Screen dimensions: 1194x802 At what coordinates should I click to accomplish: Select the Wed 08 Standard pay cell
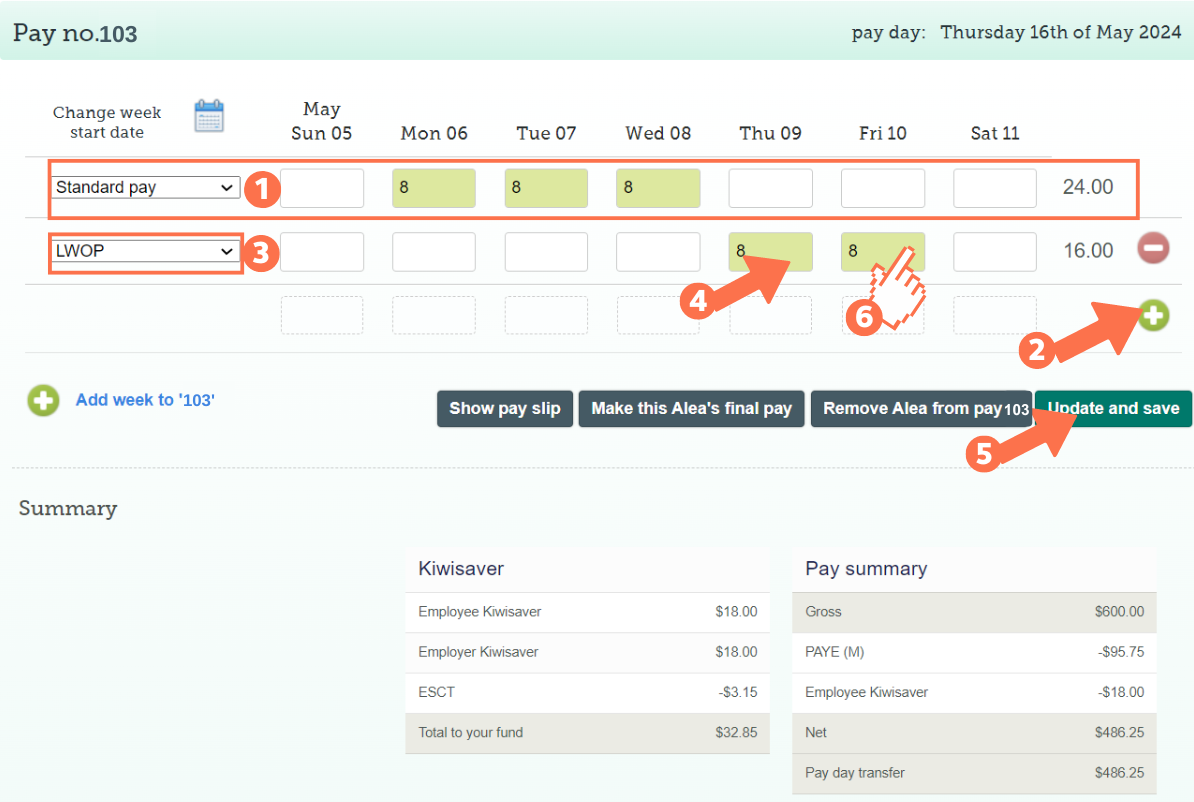(658, 188)
